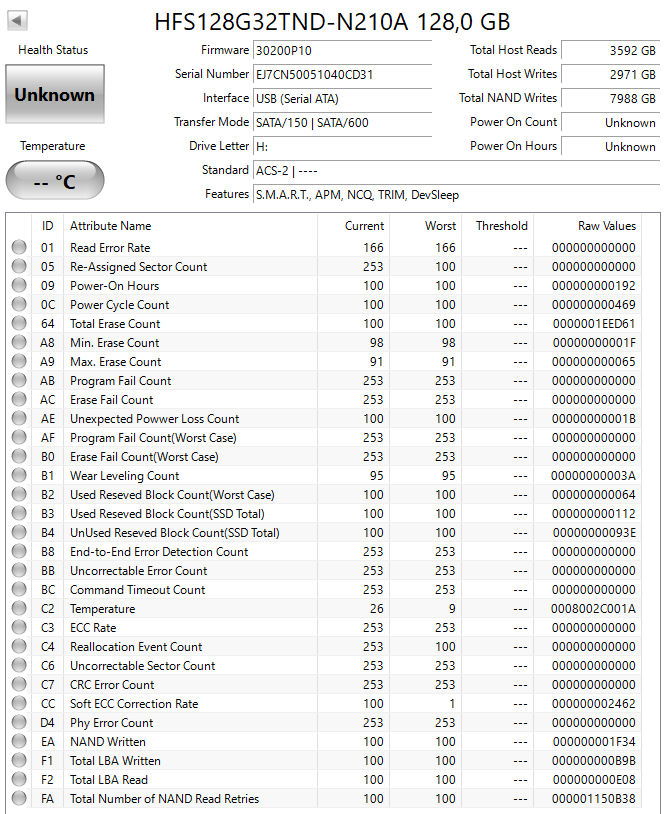668x814 pixels.
Task: Click the Threshold column header
Action: click(x=497, y=226)
